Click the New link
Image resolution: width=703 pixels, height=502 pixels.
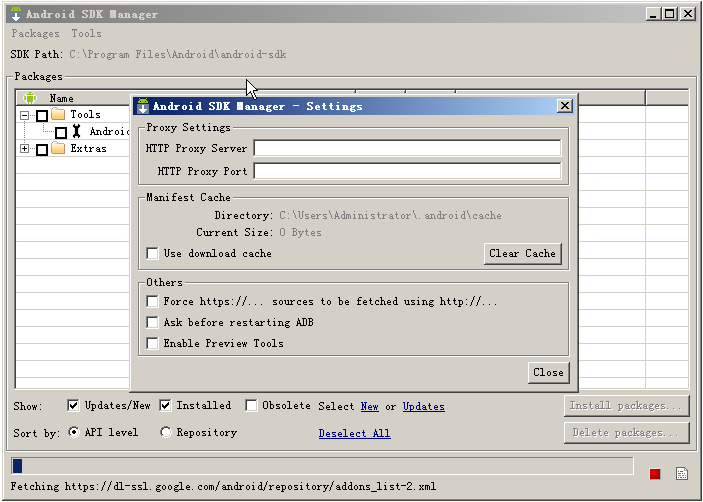(x=369, y=407)
